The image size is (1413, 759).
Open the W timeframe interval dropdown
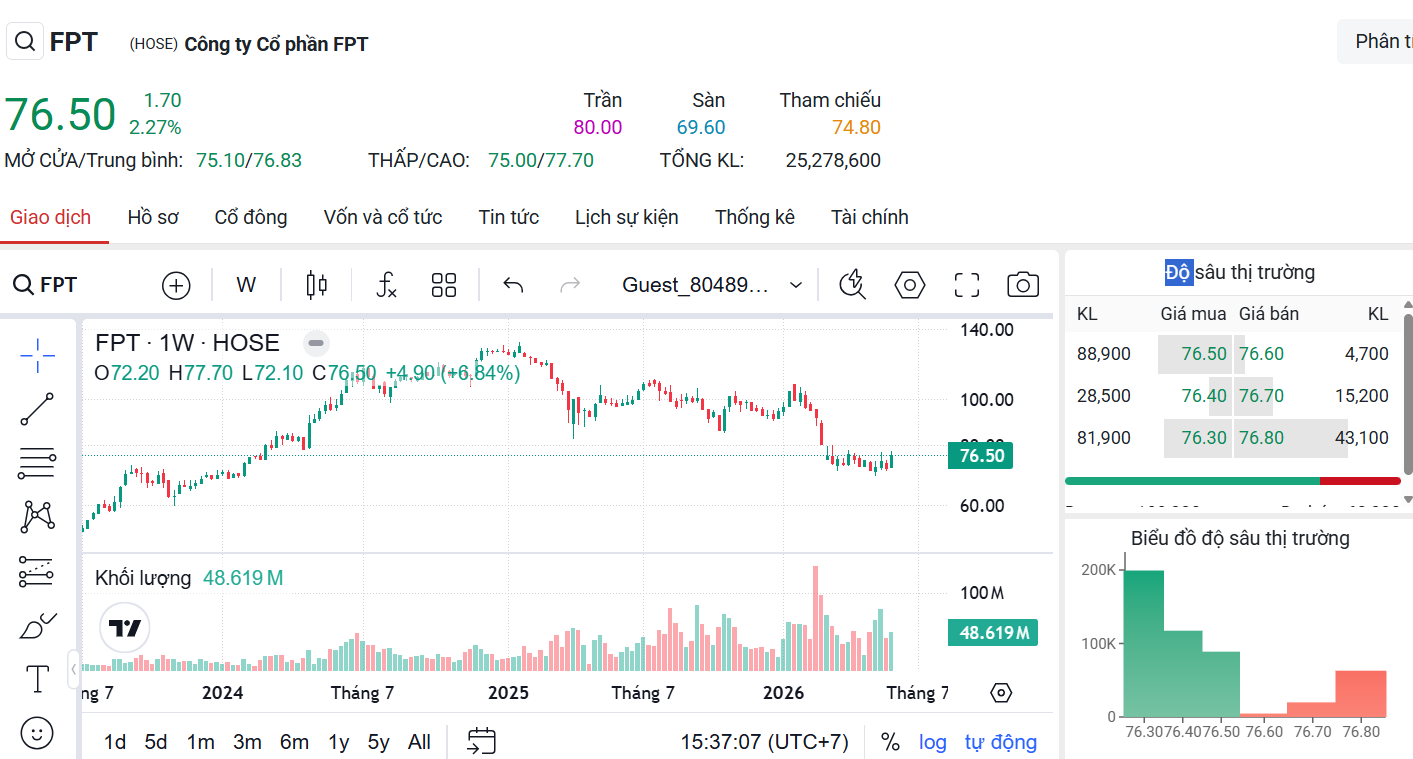246,285
